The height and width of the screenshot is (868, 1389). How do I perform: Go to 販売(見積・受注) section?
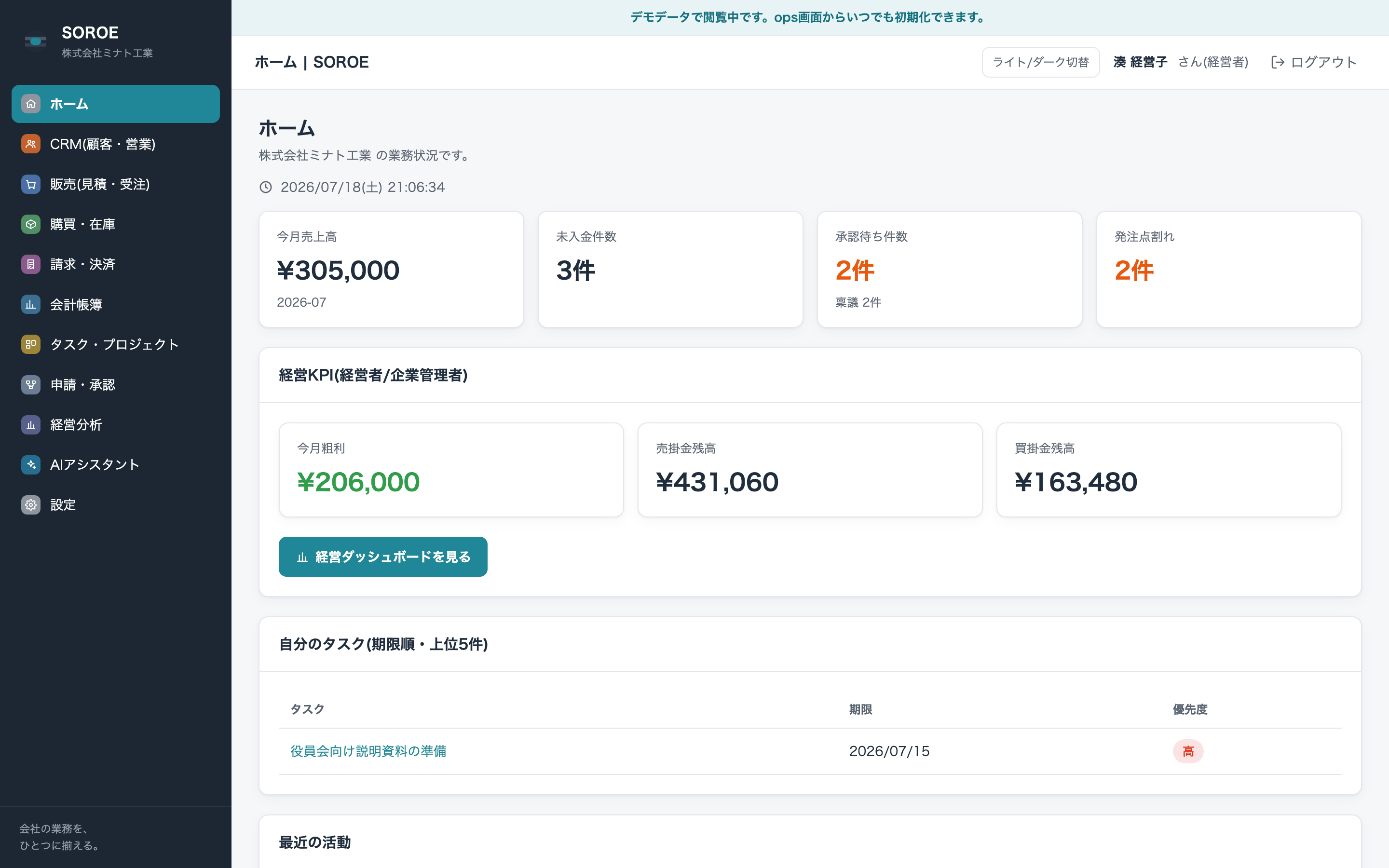tap(115, 184)
